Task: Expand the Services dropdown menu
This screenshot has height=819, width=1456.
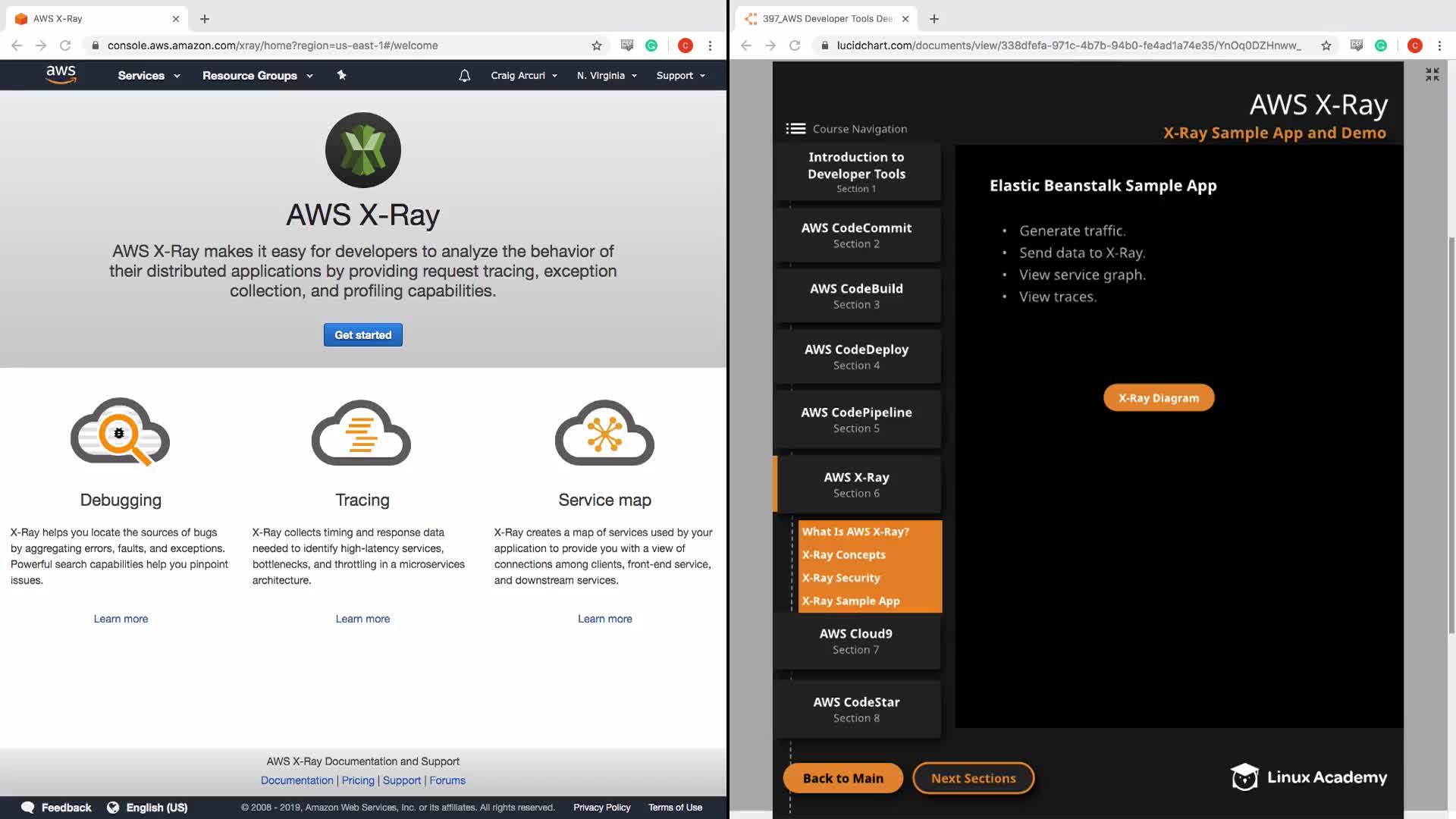Action: tap(149, 76)
